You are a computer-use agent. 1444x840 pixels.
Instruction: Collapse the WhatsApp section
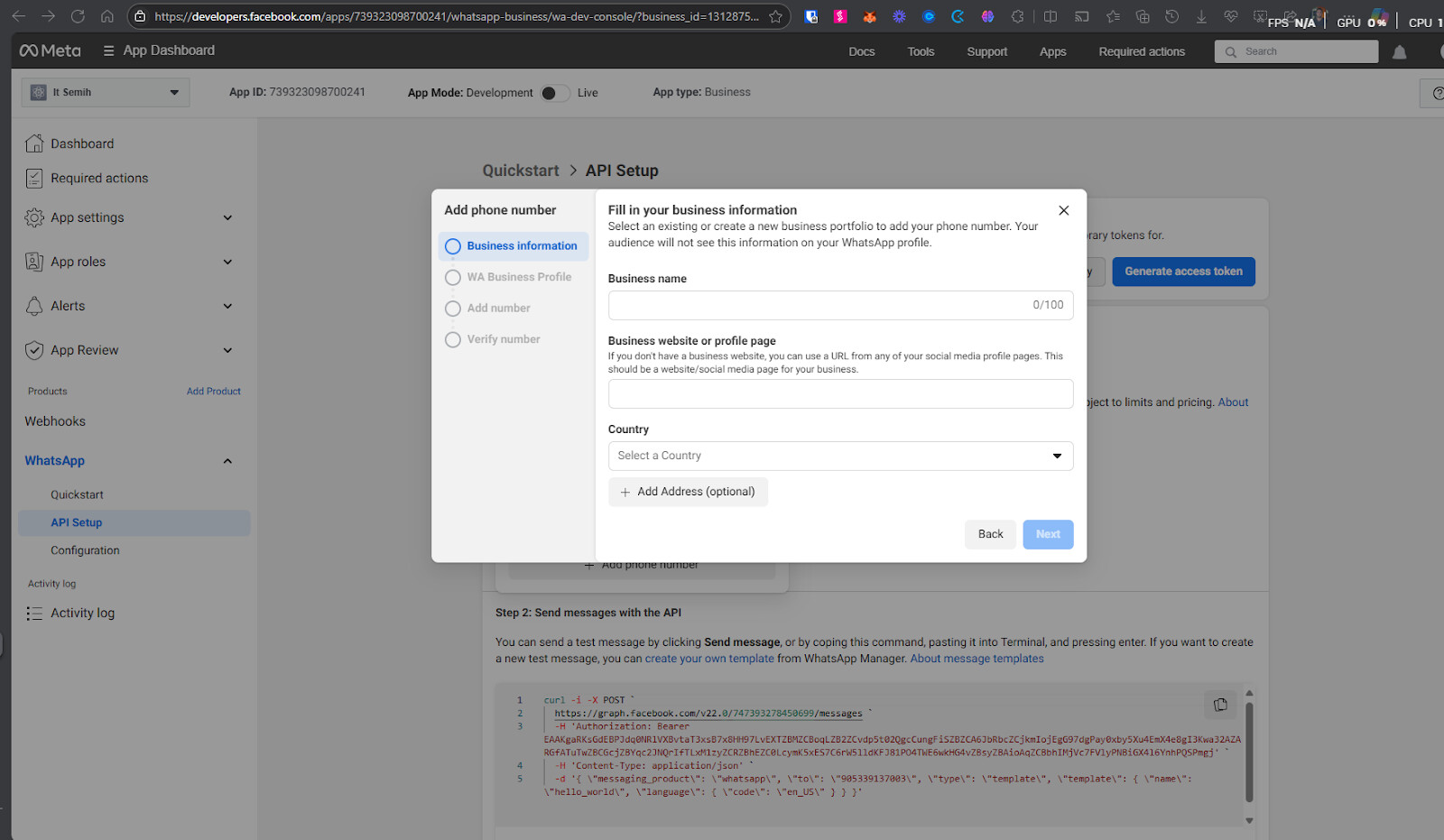click(227, 461)
